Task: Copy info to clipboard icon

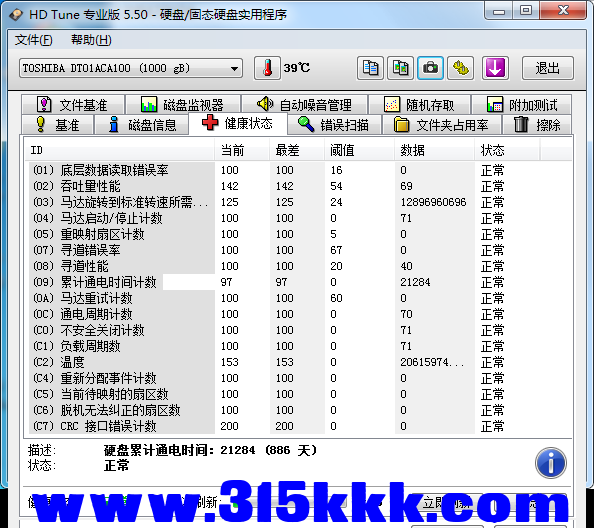Action: pyautogui.click(x=370, y=68)
